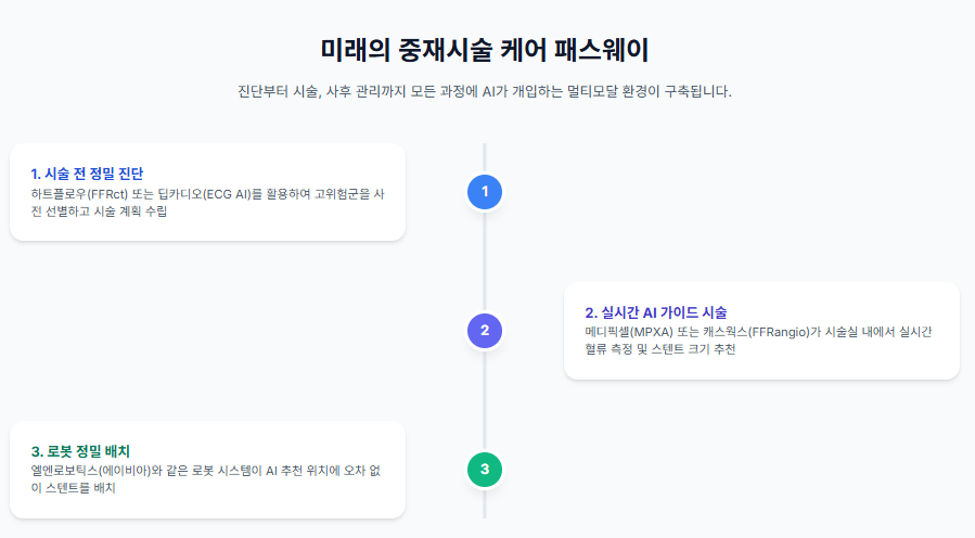Click timeline line between steps 2 and 3
This screenshot has width=975, height=538.
click(484, 400)
